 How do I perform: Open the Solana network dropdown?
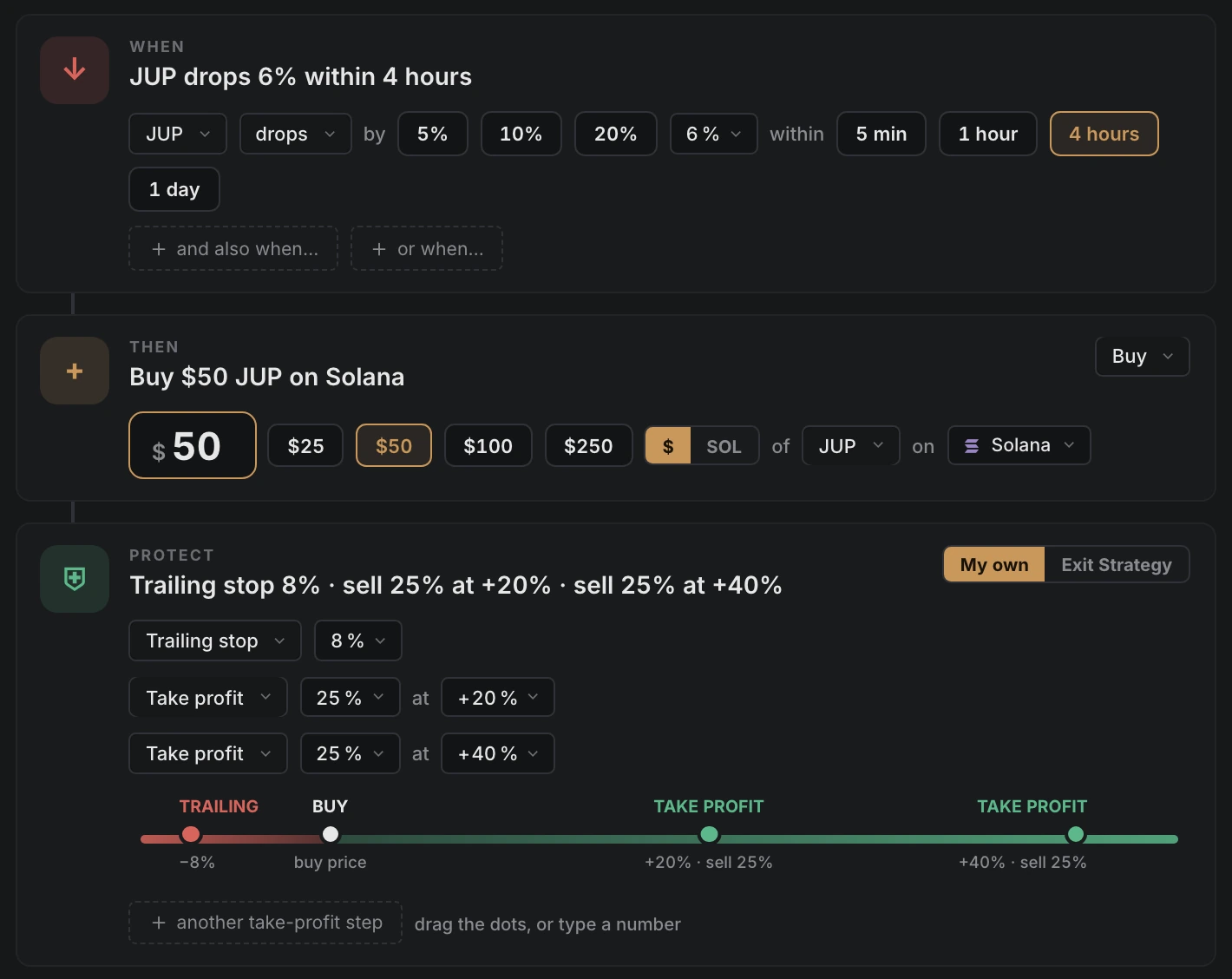[1019, 445]
